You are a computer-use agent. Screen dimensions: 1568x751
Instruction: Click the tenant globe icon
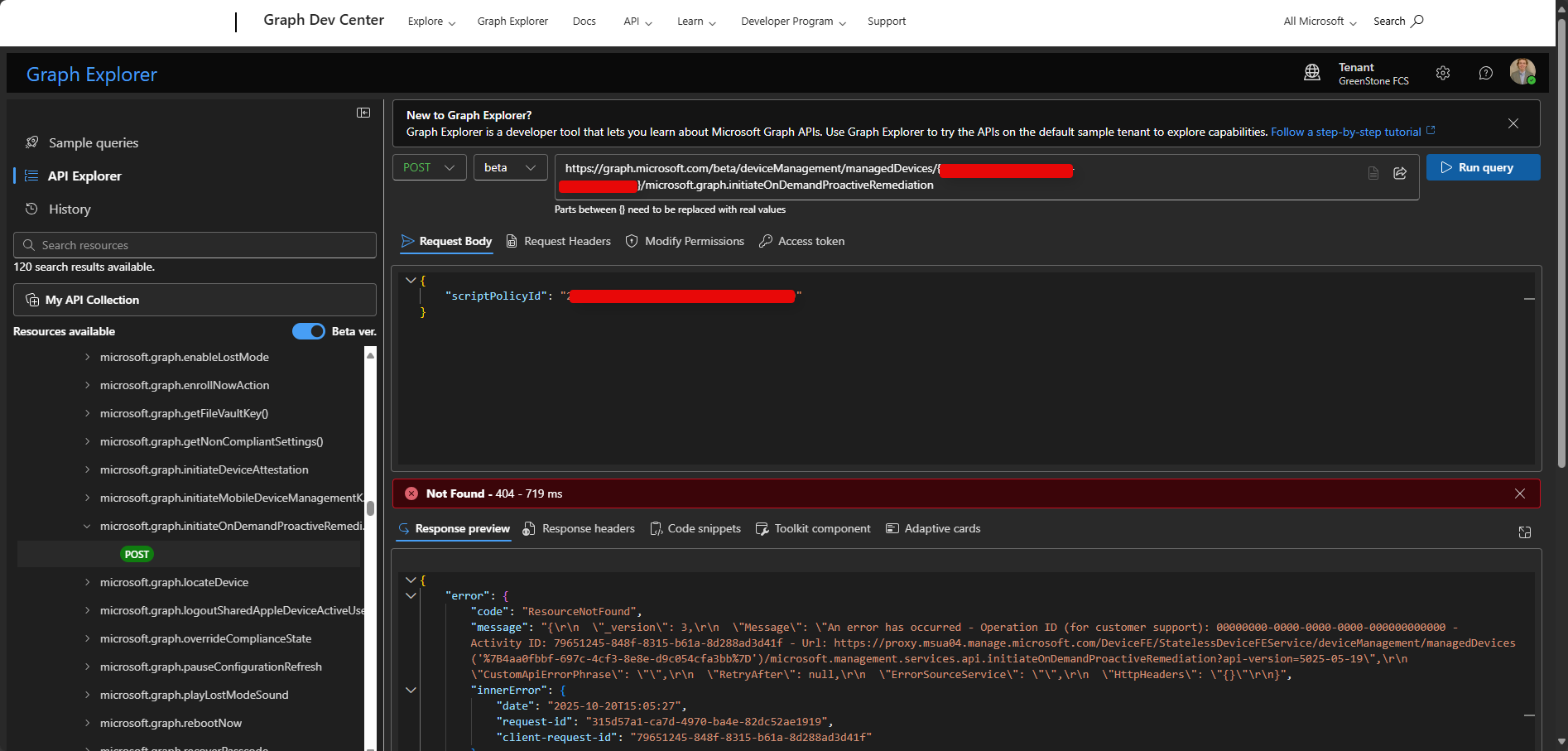1312,73
